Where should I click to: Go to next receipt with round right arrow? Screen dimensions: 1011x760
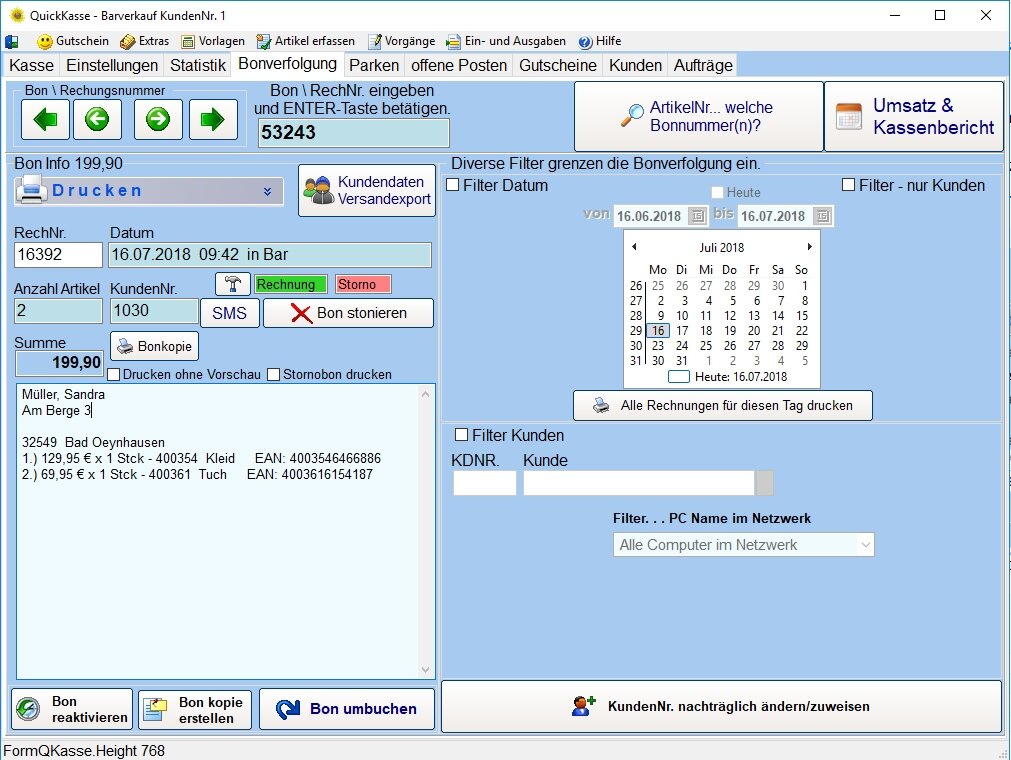click(158, 120)
